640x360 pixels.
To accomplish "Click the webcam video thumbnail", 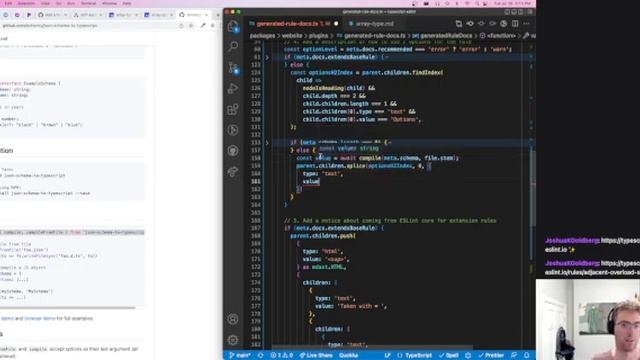I will coord(588,319).
